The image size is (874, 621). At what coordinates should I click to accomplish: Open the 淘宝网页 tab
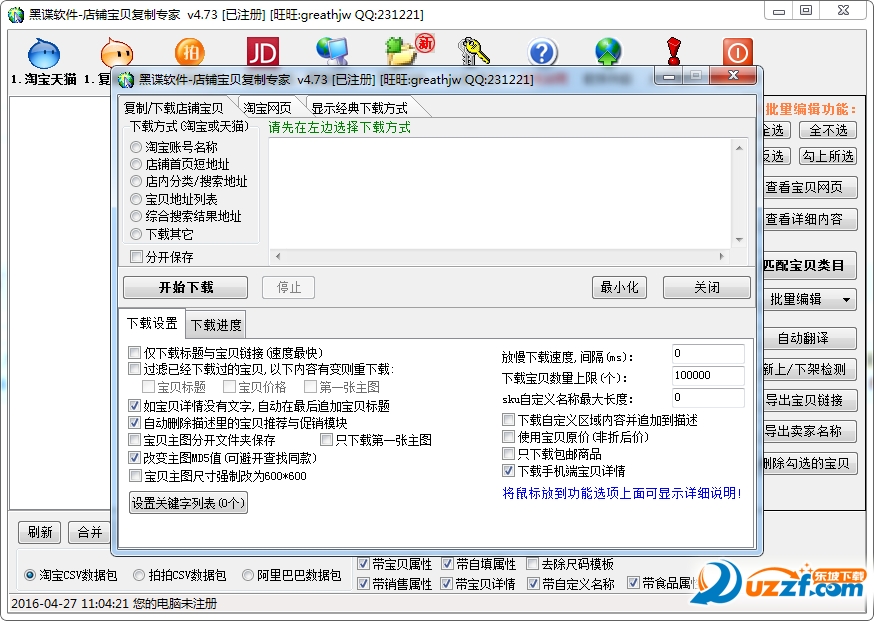pyautogui.click(x=267, y=108)
